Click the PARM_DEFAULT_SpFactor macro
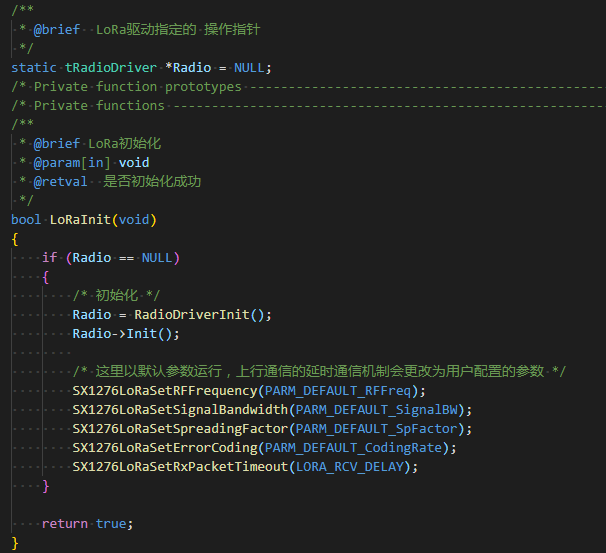606x553 pixels. [x=376, y=429]
